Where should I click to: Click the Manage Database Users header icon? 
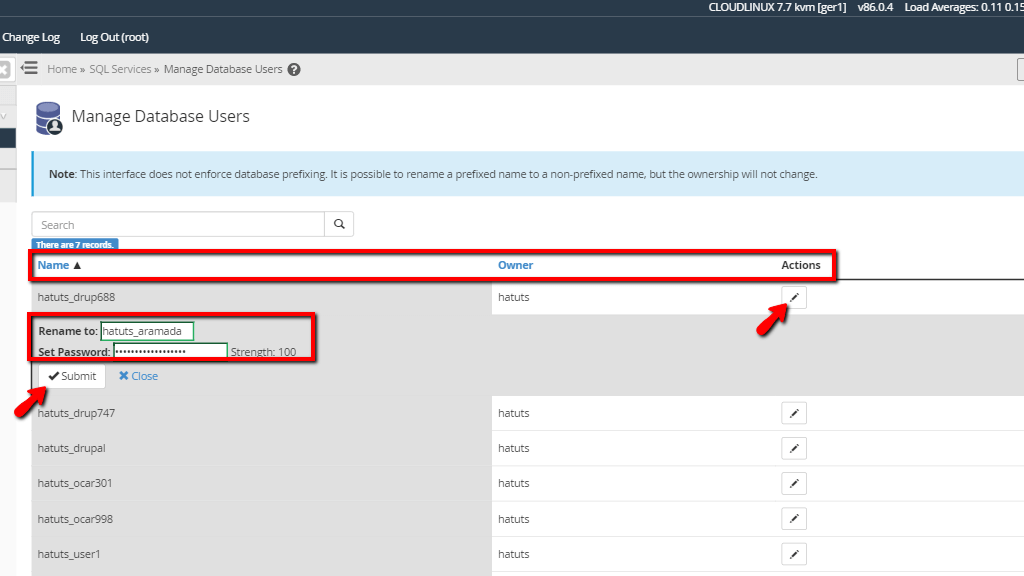(x=49, y=118)
